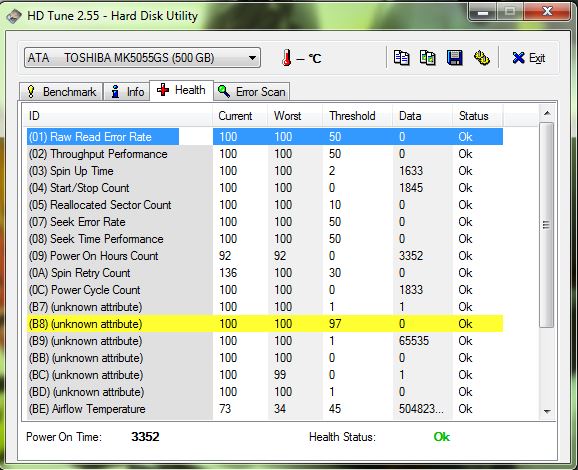
Task: Click the save floppy disk icon
Action: 454,58
